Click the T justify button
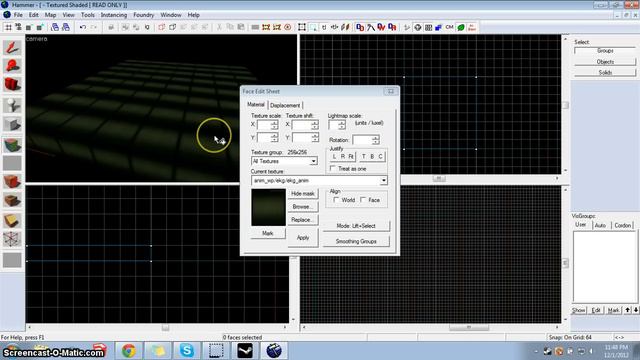The image size is (640, 360). click(364, 157)
